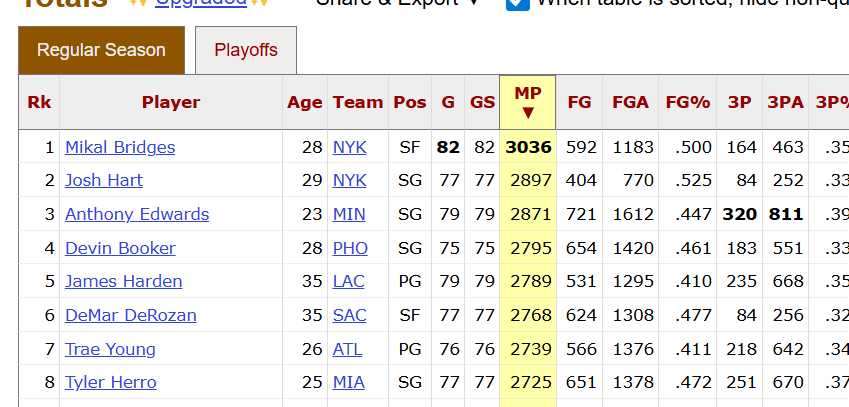Sort table by Age column header
The width and height of the screenshot is (849, 407).
pos(305,102)
